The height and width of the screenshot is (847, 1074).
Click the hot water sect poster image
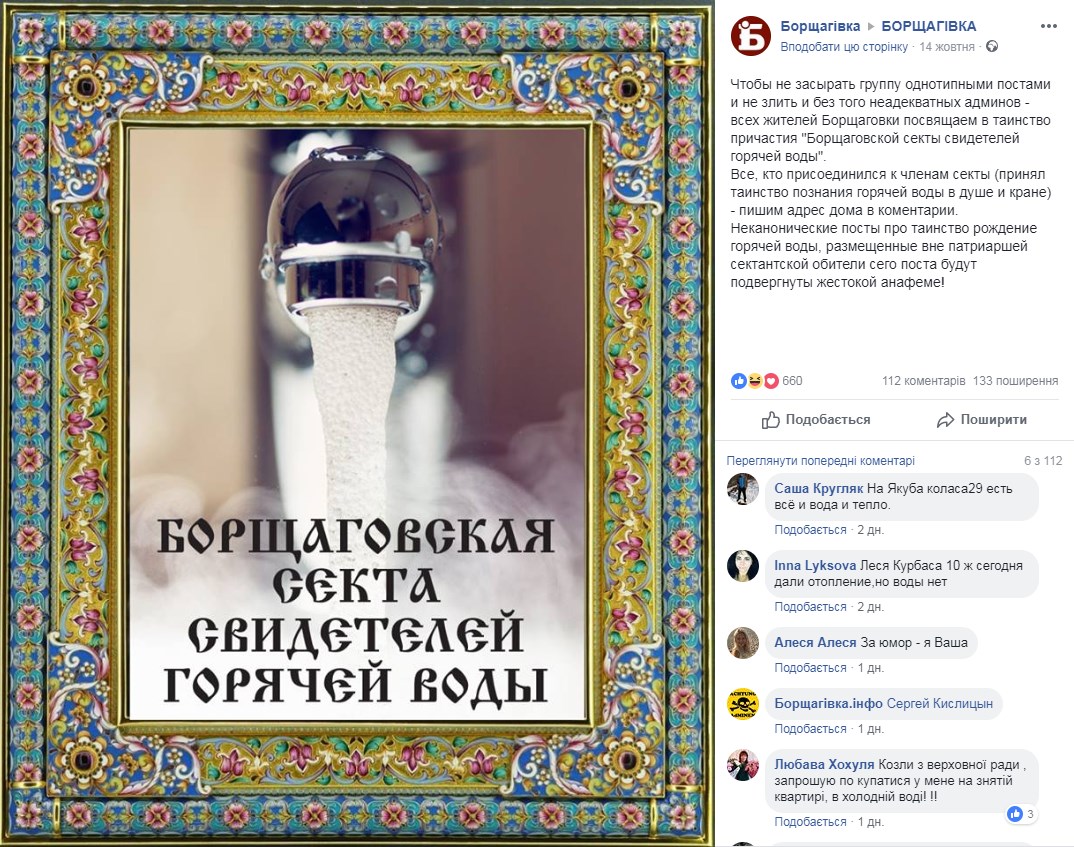click(357, 423)
